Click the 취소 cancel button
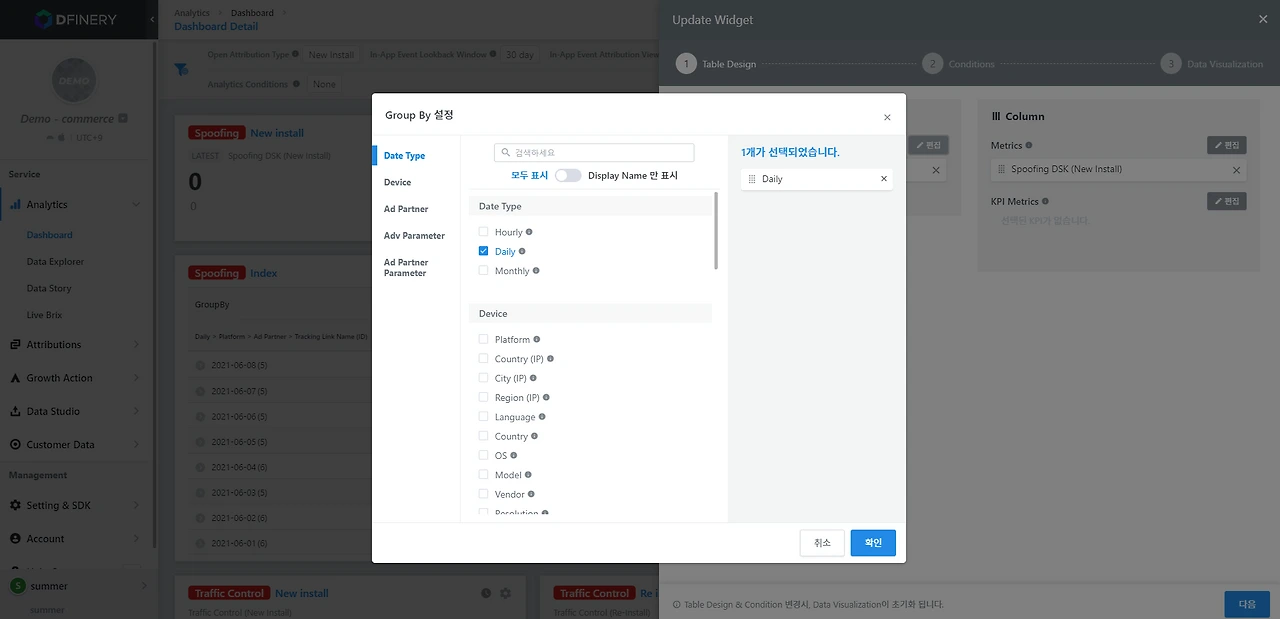The image size is (1280, 619). tap(822, 543)
